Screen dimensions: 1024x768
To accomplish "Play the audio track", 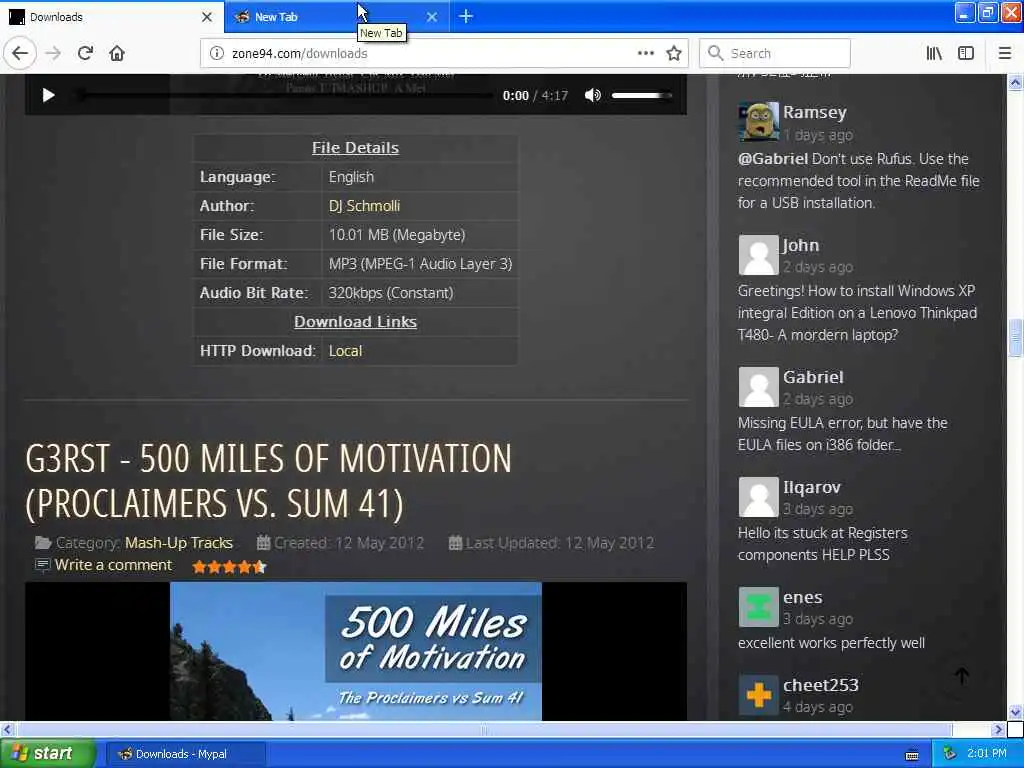I will point(48,95).
